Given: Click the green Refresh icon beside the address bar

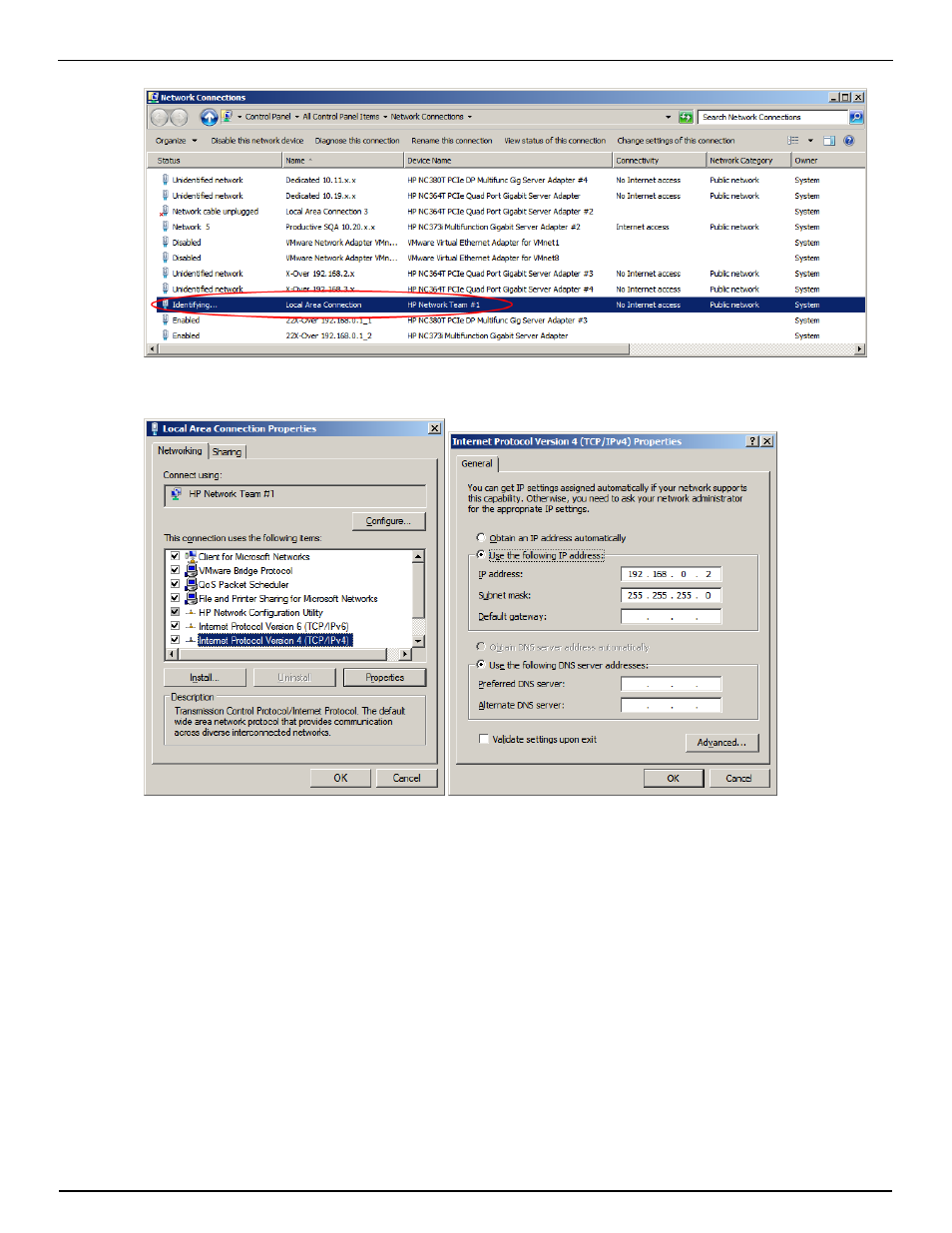Looking at the screenshot, I should pos(686,117).
